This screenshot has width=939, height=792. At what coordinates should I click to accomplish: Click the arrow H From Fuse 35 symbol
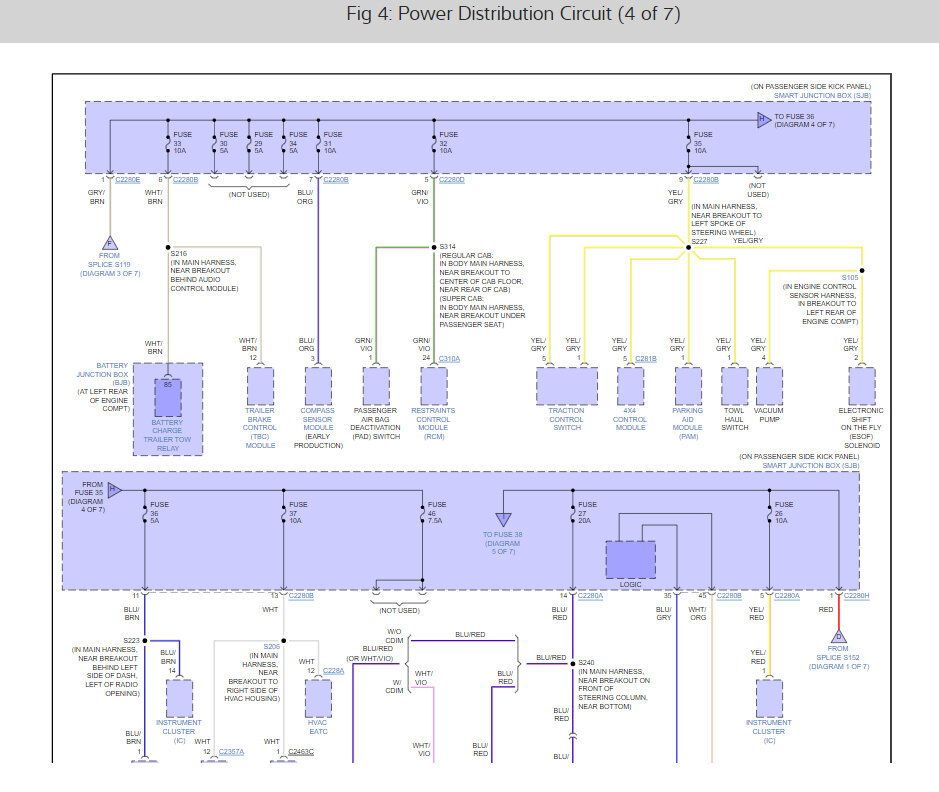[x=114, y=490]
